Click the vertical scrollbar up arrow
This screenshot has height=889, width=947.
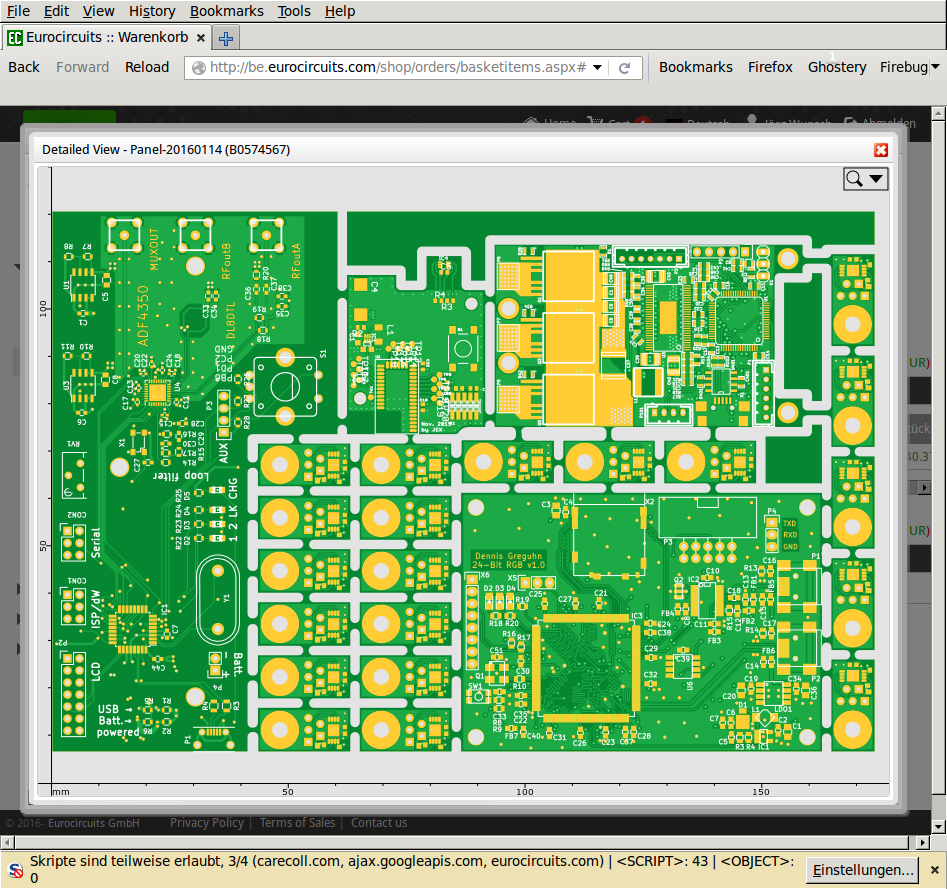pos(939,113)
